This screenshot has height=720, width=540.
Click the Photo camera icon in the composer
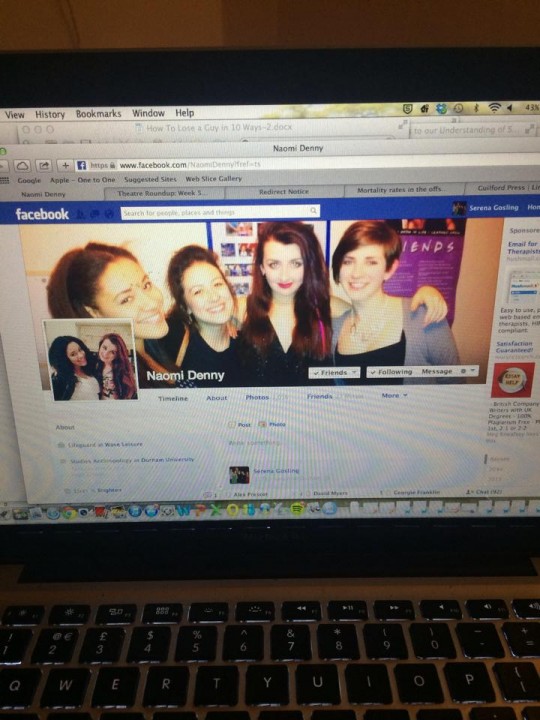coord(263,424)
